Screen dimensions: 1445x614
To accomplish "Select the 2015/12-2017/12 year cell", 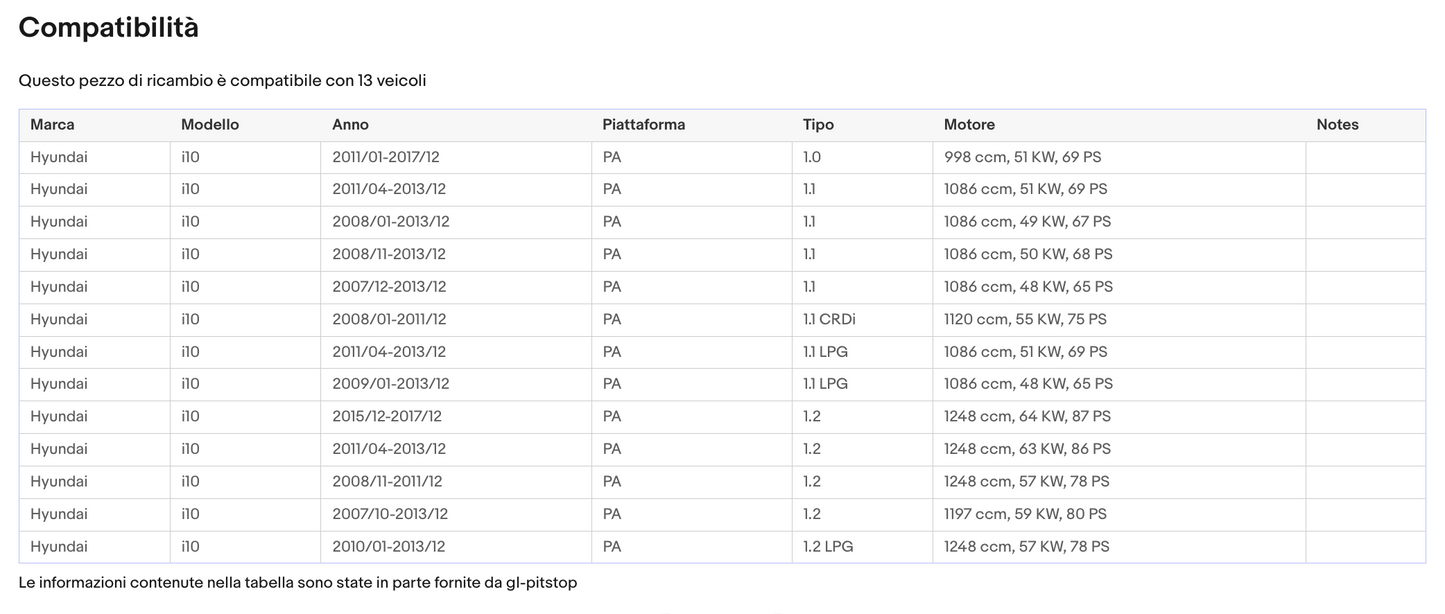I will pos(387,417).
